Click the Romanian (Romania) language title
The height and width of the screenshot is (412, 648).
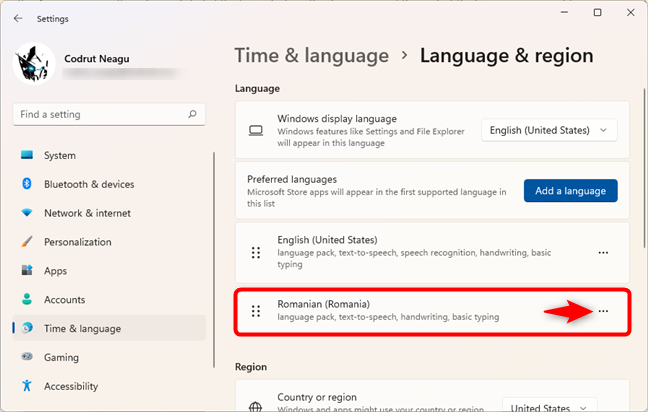point(324,304)
